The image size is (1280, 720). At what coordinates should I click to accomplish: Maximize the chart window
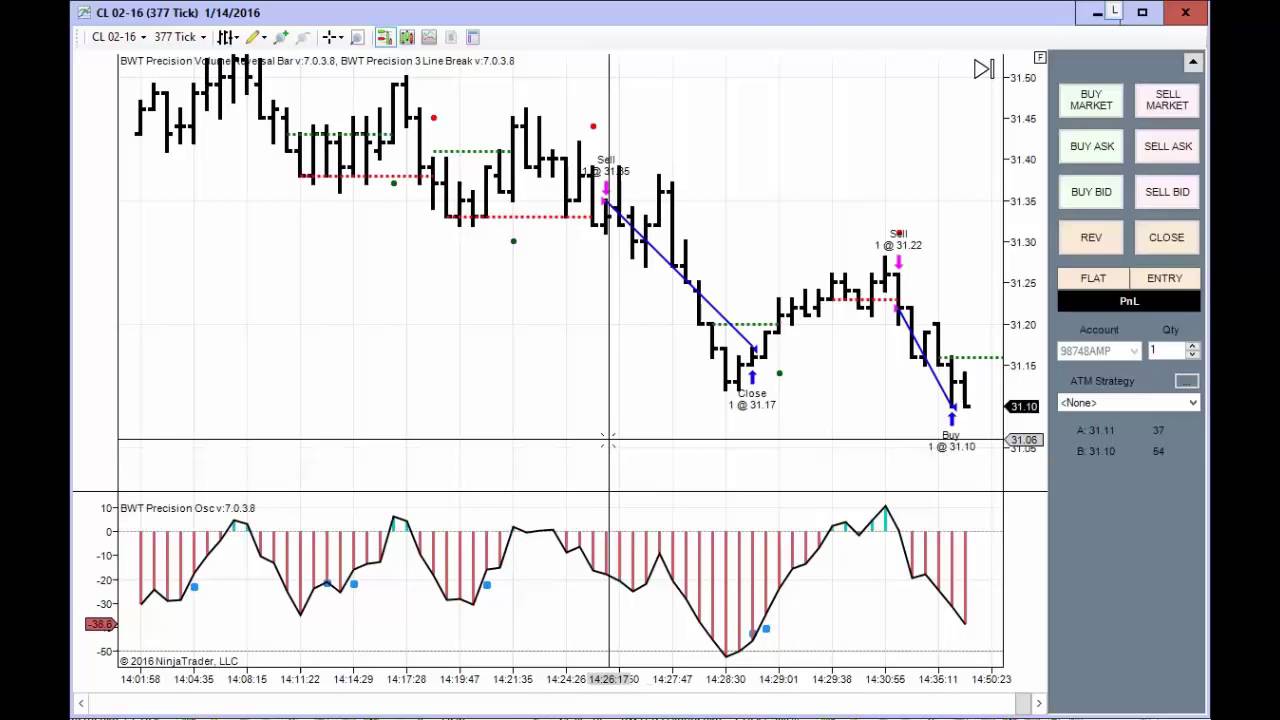coord(1142,13)
